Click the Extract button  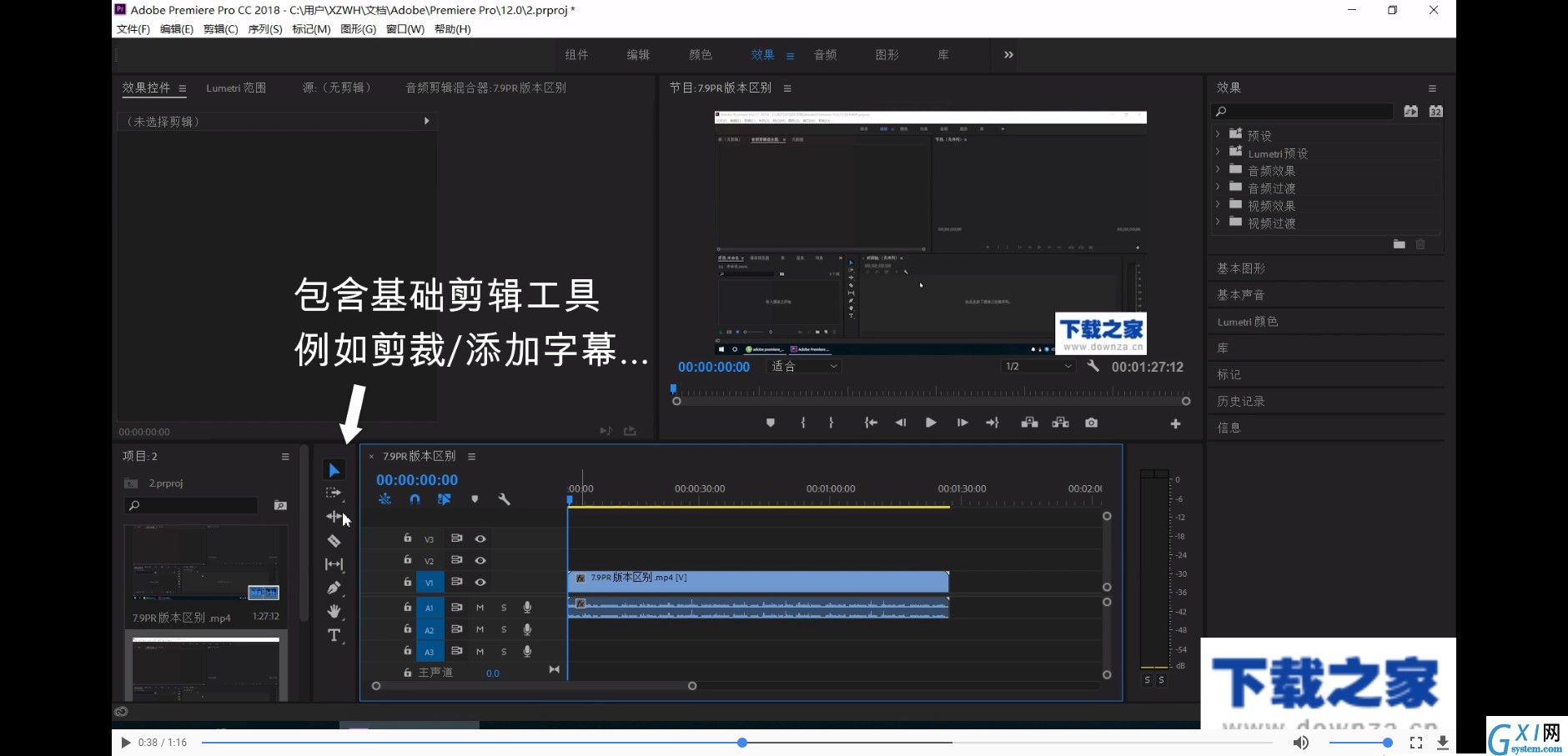pos(1061,423)
